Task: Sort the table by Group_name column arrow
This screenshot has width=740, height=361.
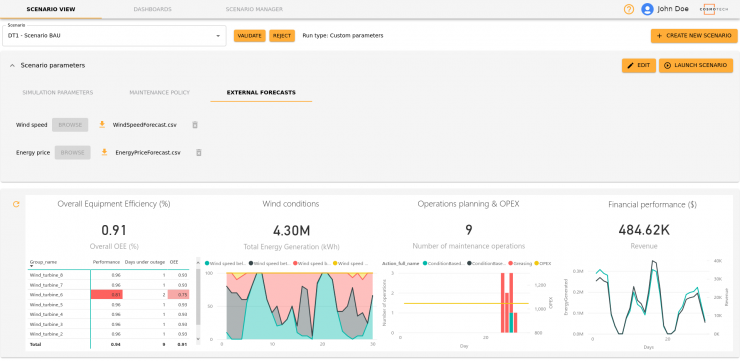Action: click(32, 266)
